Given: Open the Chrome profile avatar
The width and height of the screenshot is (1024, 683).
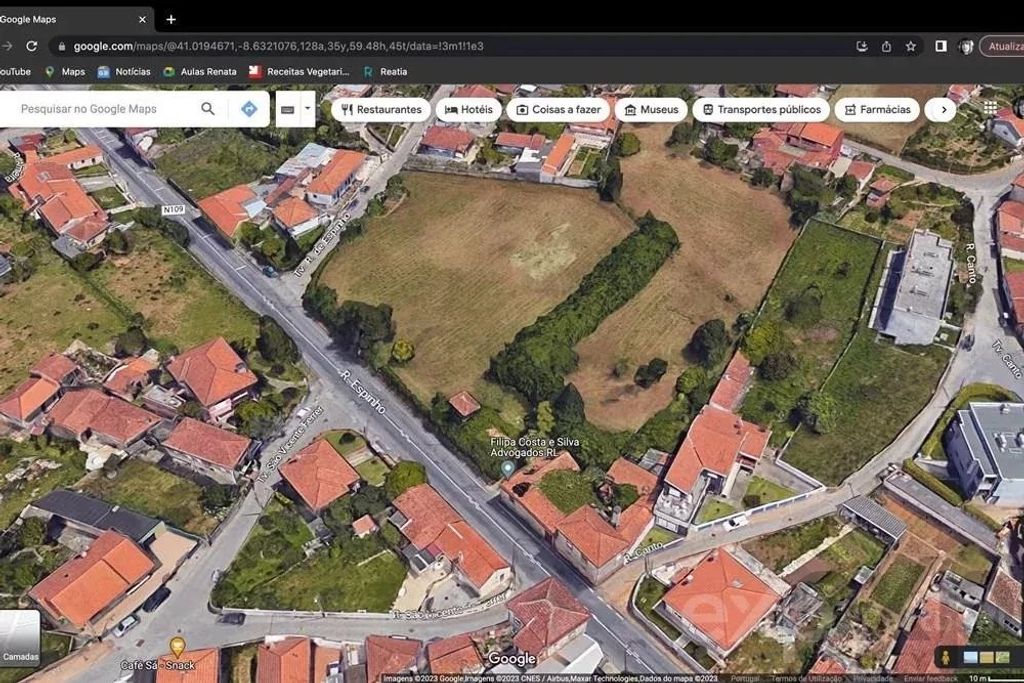Looking at the screenshot, I should 966,46.
